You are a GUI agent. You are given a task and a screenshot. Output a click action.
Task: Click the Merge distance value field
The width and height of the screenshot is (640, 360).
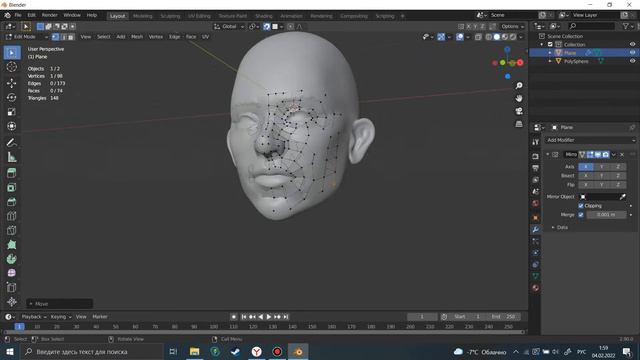(x=606, y=215)
